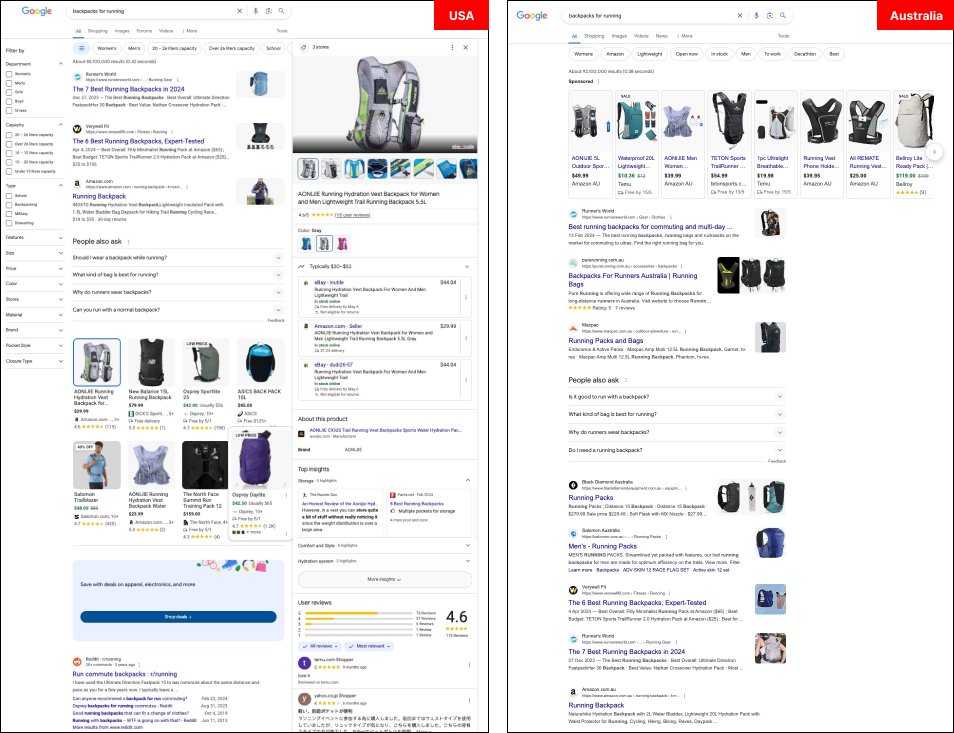Open the Forums tab in USA window

[144, 30]
